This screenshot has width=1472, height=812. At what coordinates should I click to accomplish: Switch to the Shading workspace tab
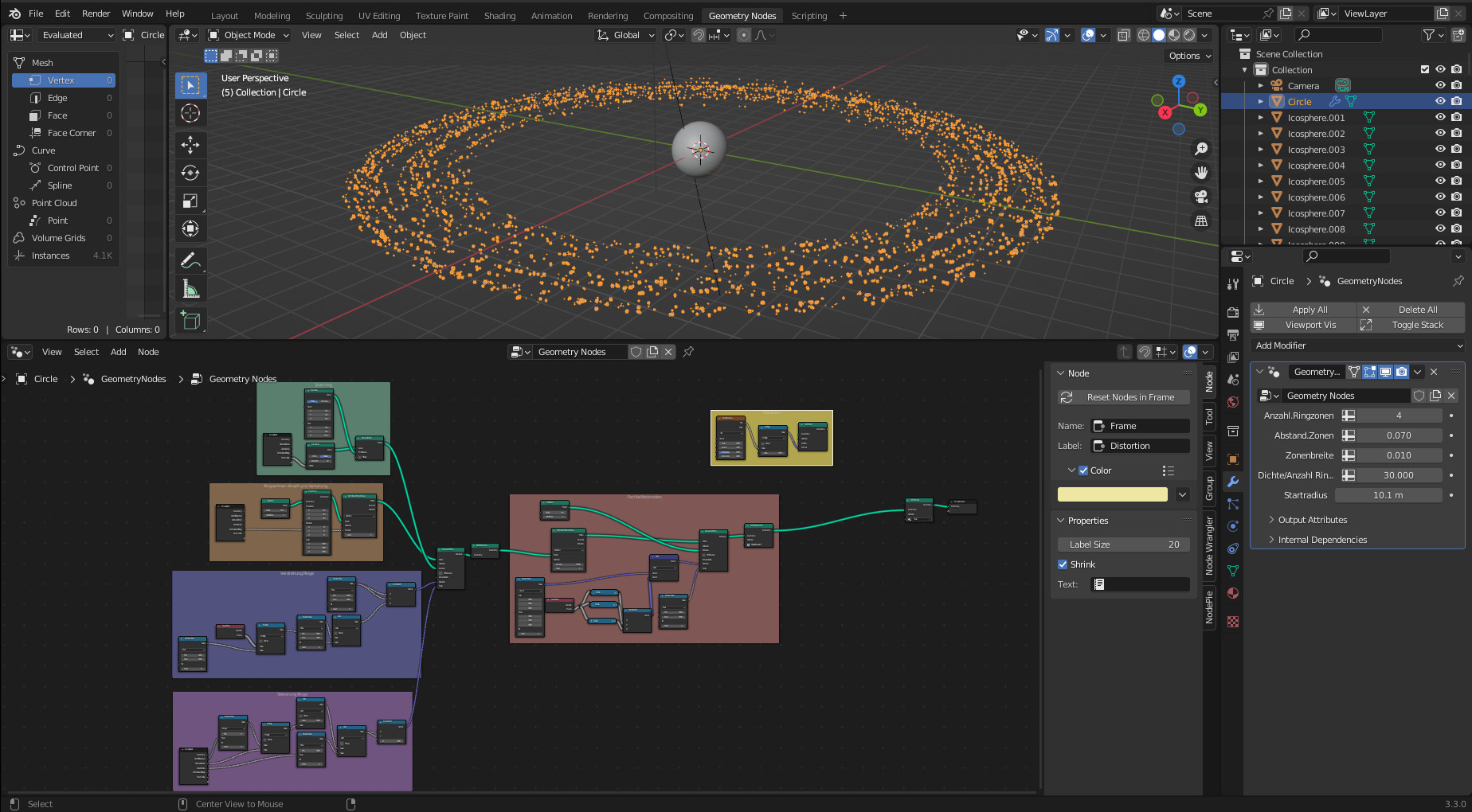coord(499,16)
